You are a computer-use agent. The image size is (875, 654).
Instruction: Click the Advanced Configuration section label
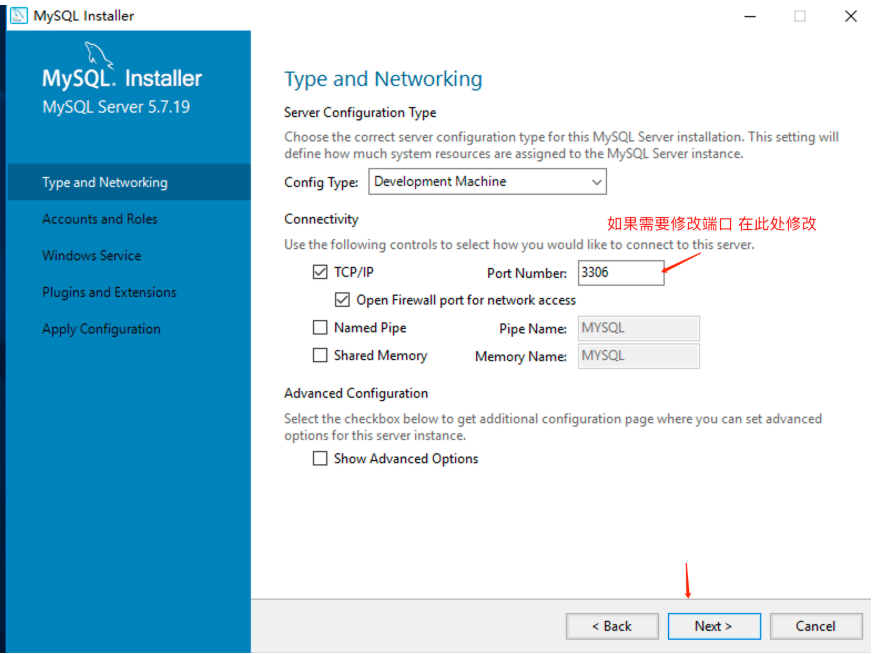click(356, 393)
